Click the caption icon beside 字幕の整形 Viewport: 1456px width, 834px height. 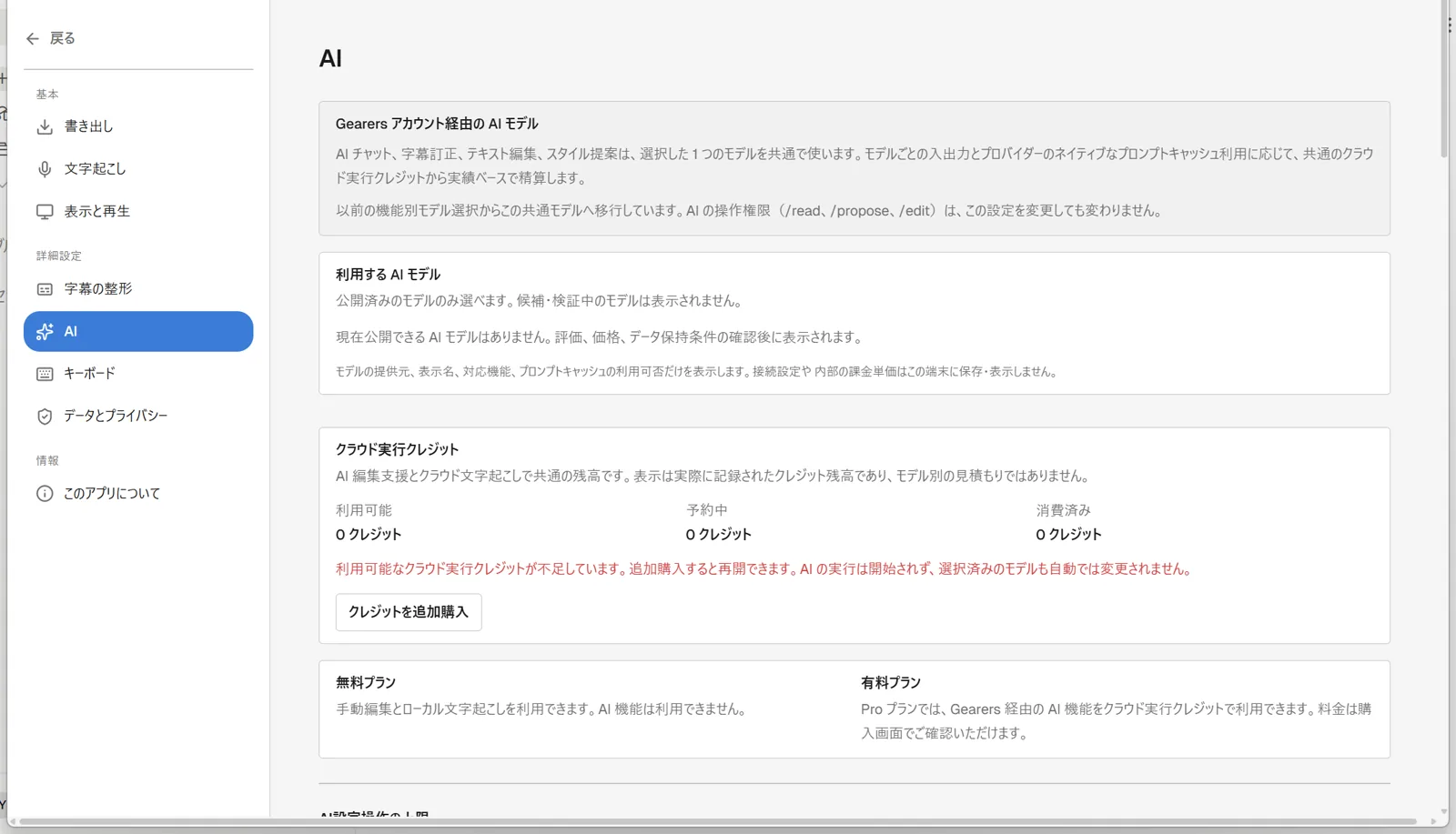tap(45, 289)
